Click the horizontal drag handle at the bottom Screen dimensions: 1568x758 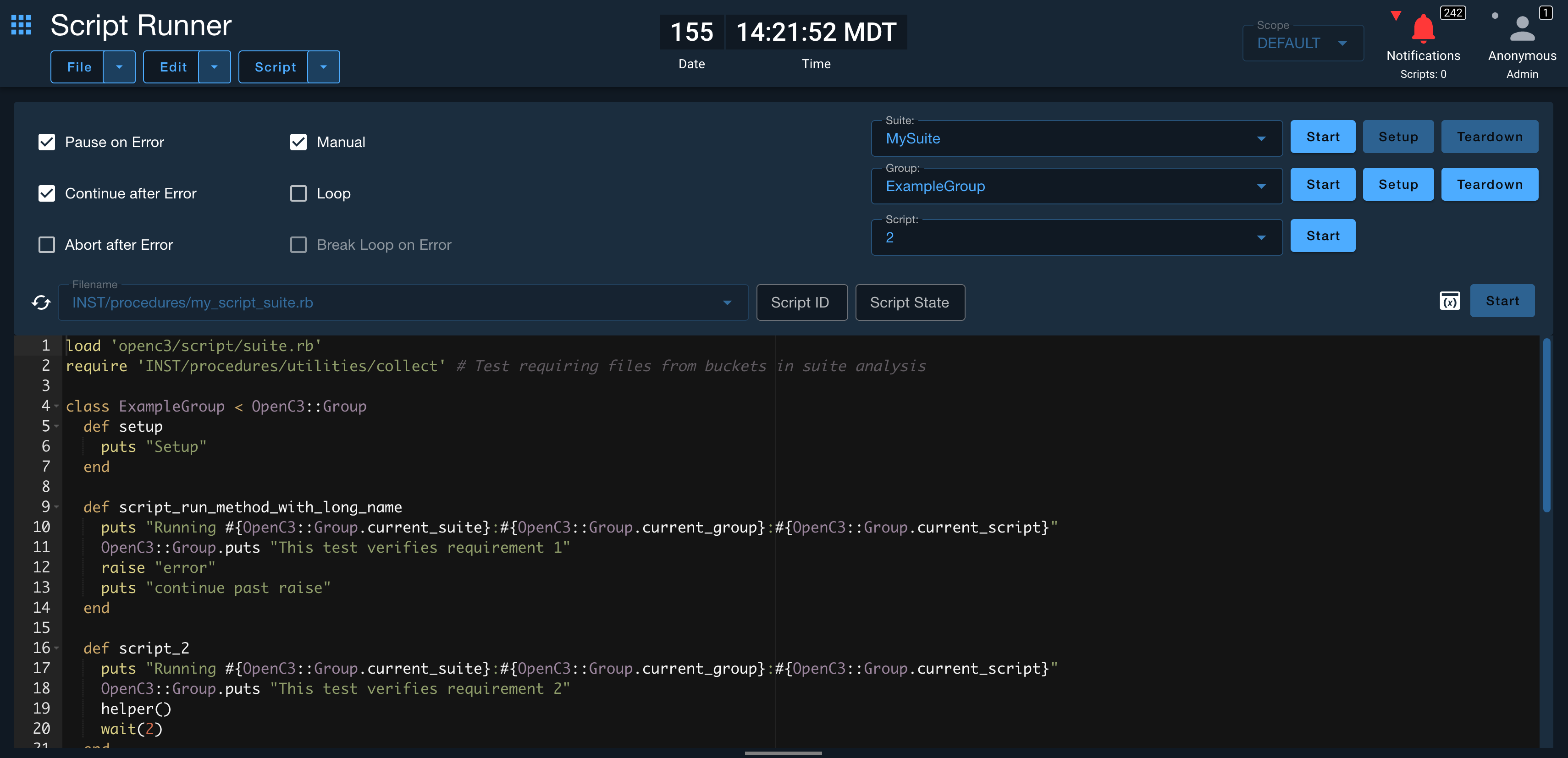click(784, 753)
